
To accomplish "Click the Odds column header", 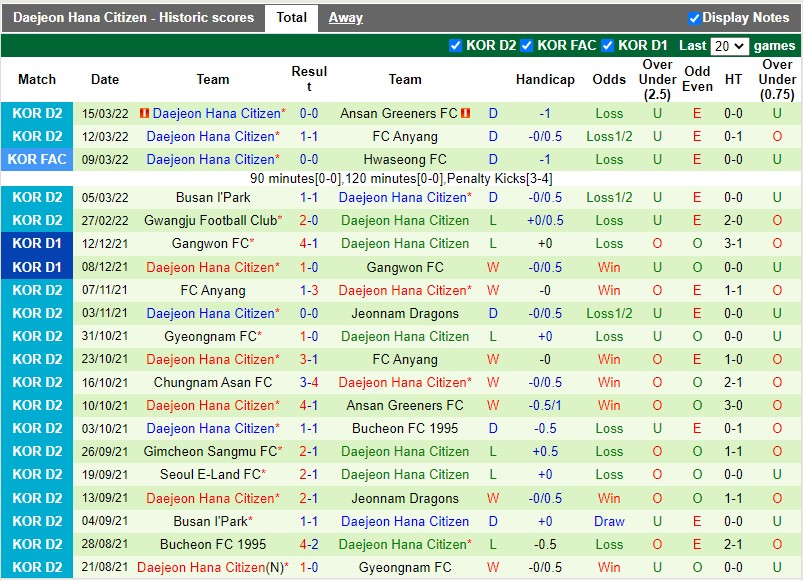I will [x=609, y=79].
